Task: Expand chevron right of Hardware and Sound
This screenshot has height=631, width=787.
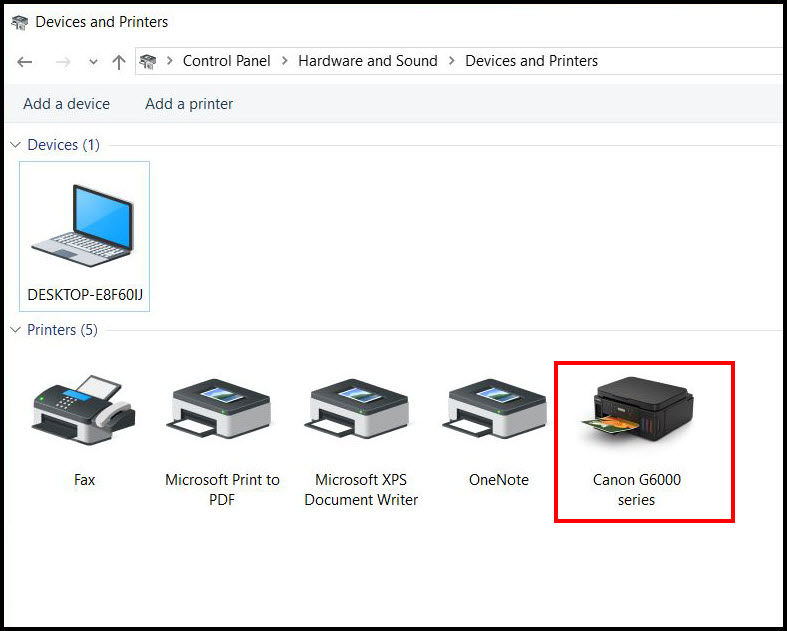Action: 452,61
